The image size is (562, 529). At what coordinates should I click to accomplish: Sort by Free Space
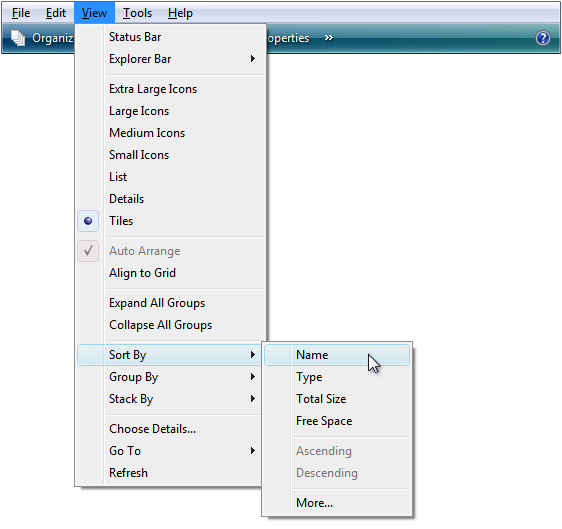point(337,421)
